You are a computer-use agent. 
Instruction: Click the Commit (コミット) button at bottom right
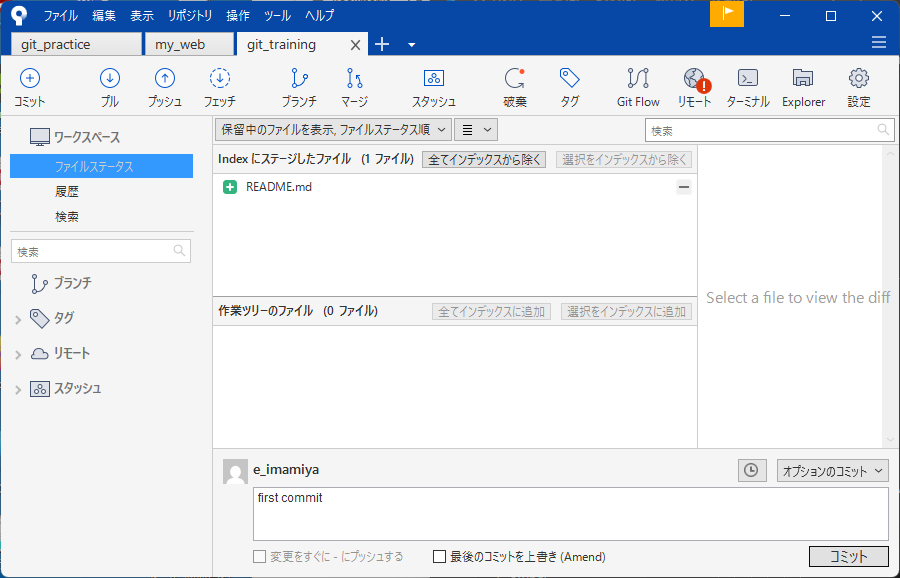(x=848, y=557)
